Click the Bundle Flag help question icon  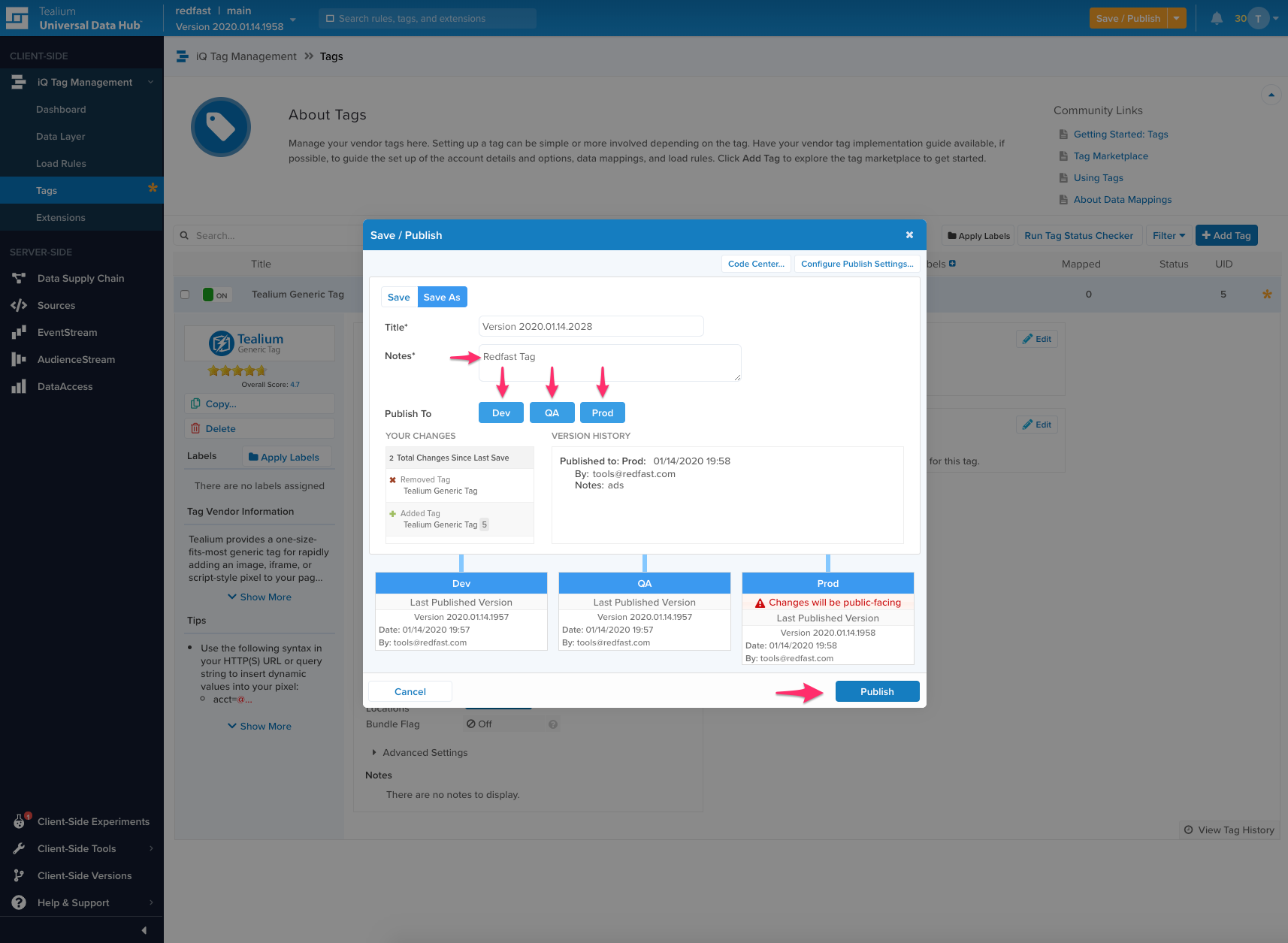[553, 724]
